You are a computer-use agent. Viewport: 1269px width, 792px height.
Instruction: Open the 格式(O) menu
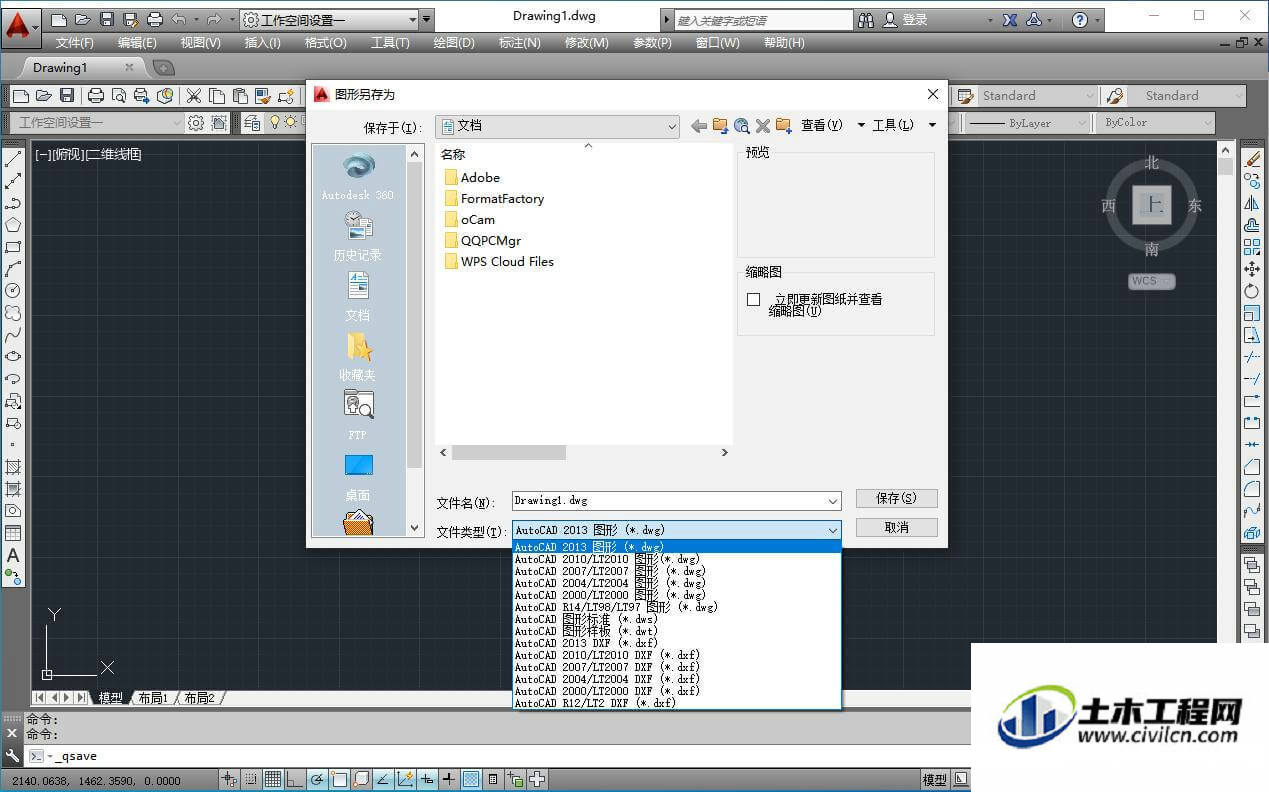tap(326, 42)
